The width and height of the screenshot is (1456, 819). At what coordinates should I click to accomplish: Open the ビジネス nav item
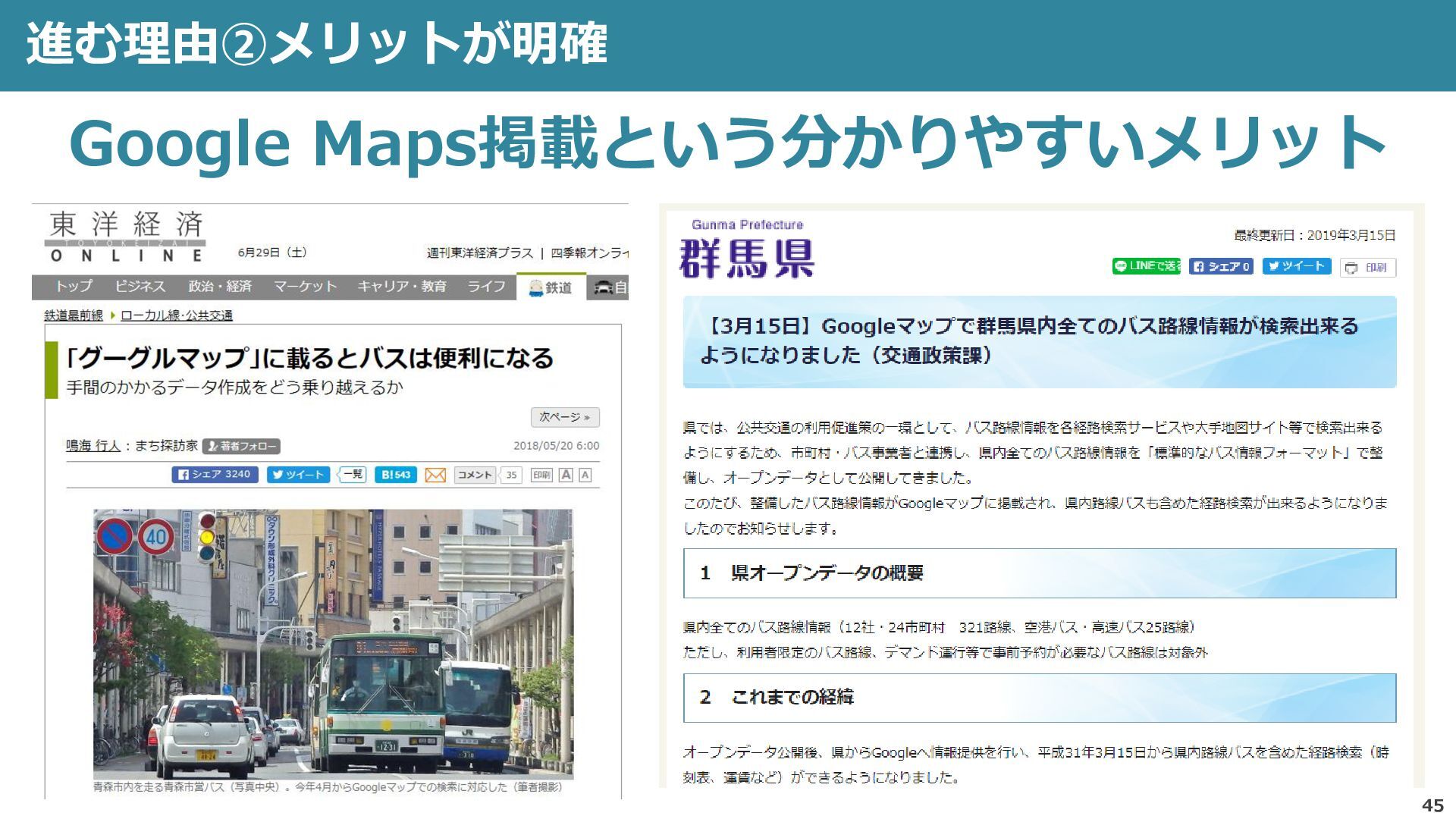140,287
